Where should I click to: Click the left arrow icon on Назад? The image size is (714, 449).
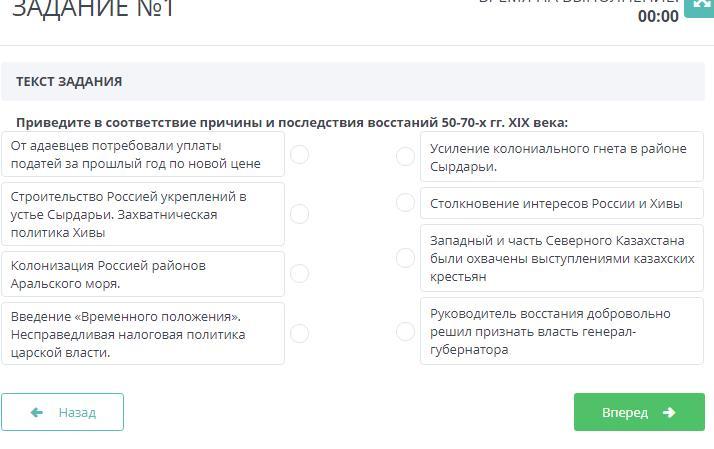coord(36,413)
